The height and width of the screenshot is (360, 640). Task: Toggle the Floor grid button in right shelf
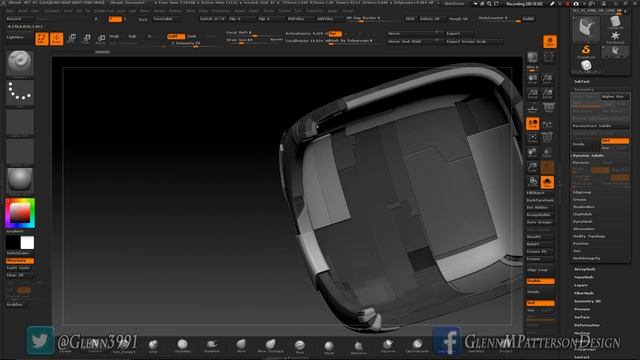pos(533,108)
